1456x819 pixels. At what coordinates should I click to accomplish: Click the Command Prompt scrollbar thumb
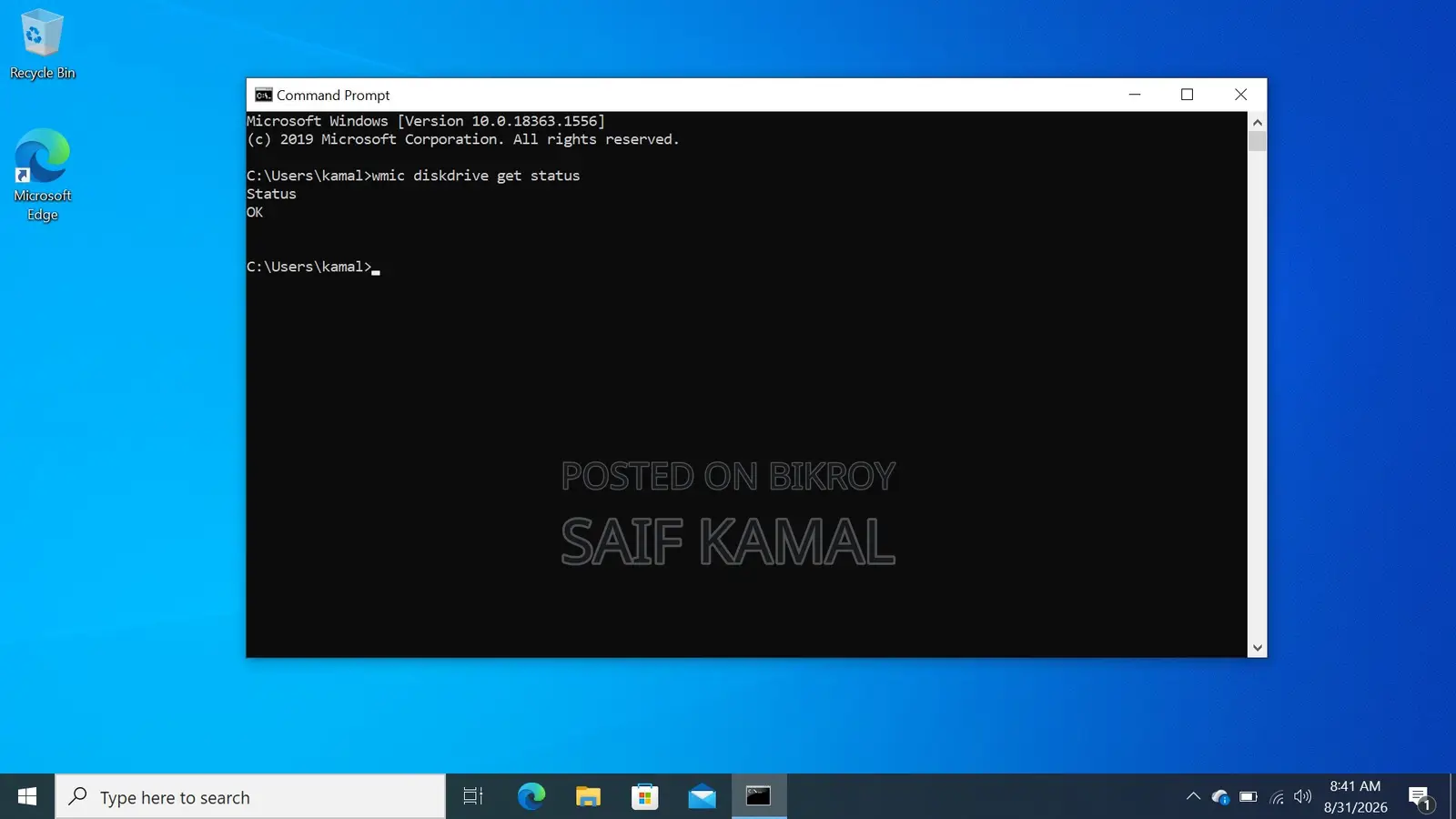1257,141
